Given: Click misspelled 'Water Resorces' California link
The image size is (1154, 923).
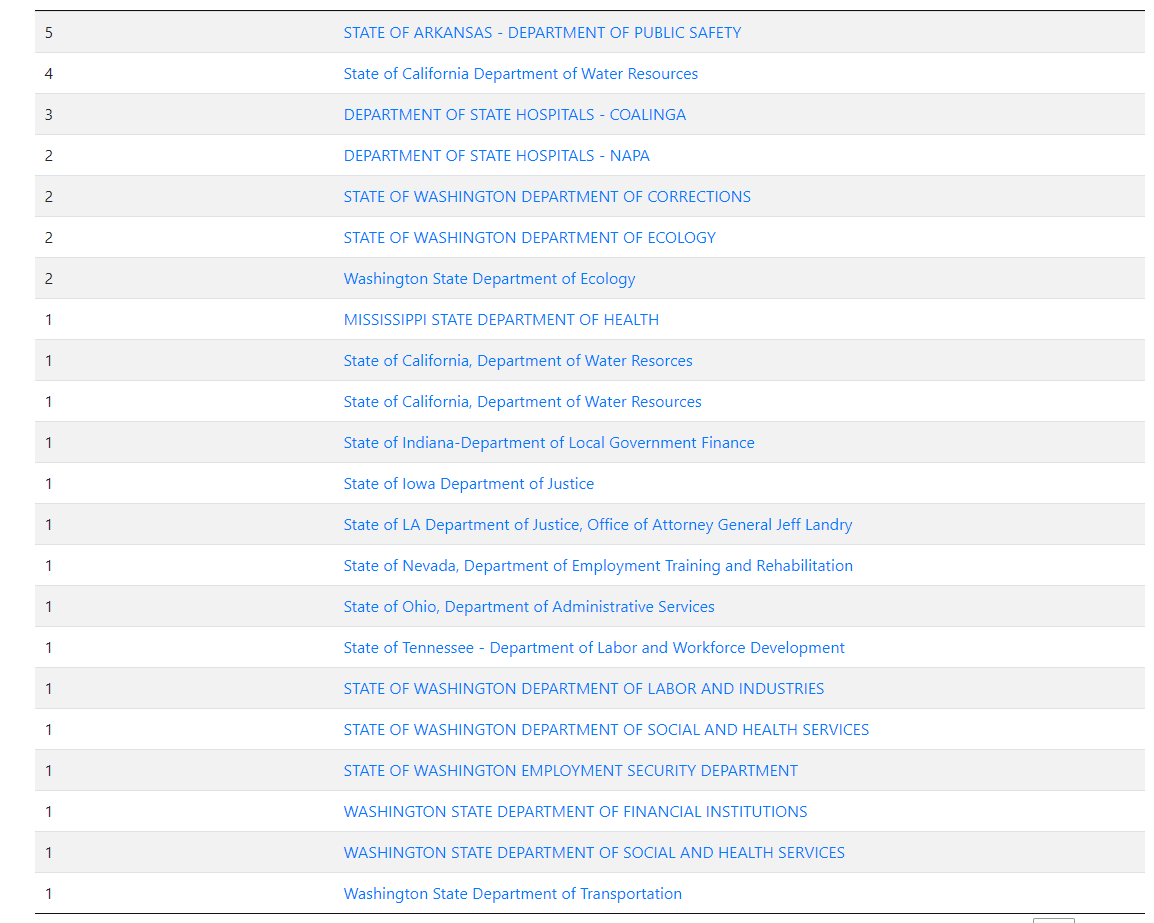Looking at the screenshot, I should pyautogui.click(x=518, y=361).
